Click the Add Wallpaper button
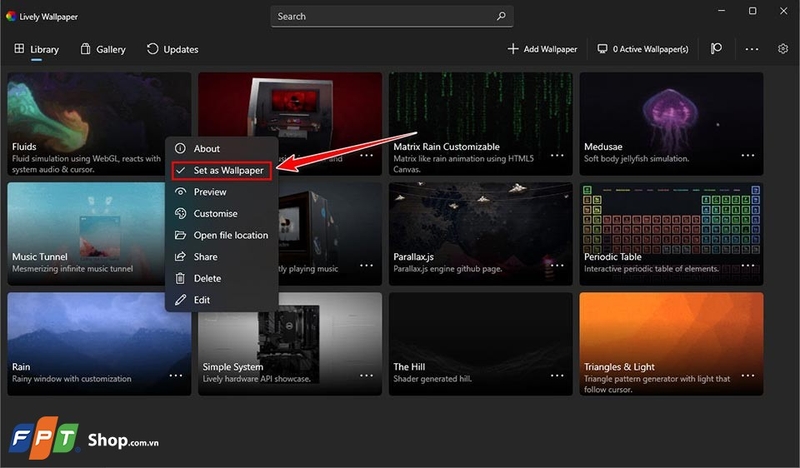 [x=542, y=49]
